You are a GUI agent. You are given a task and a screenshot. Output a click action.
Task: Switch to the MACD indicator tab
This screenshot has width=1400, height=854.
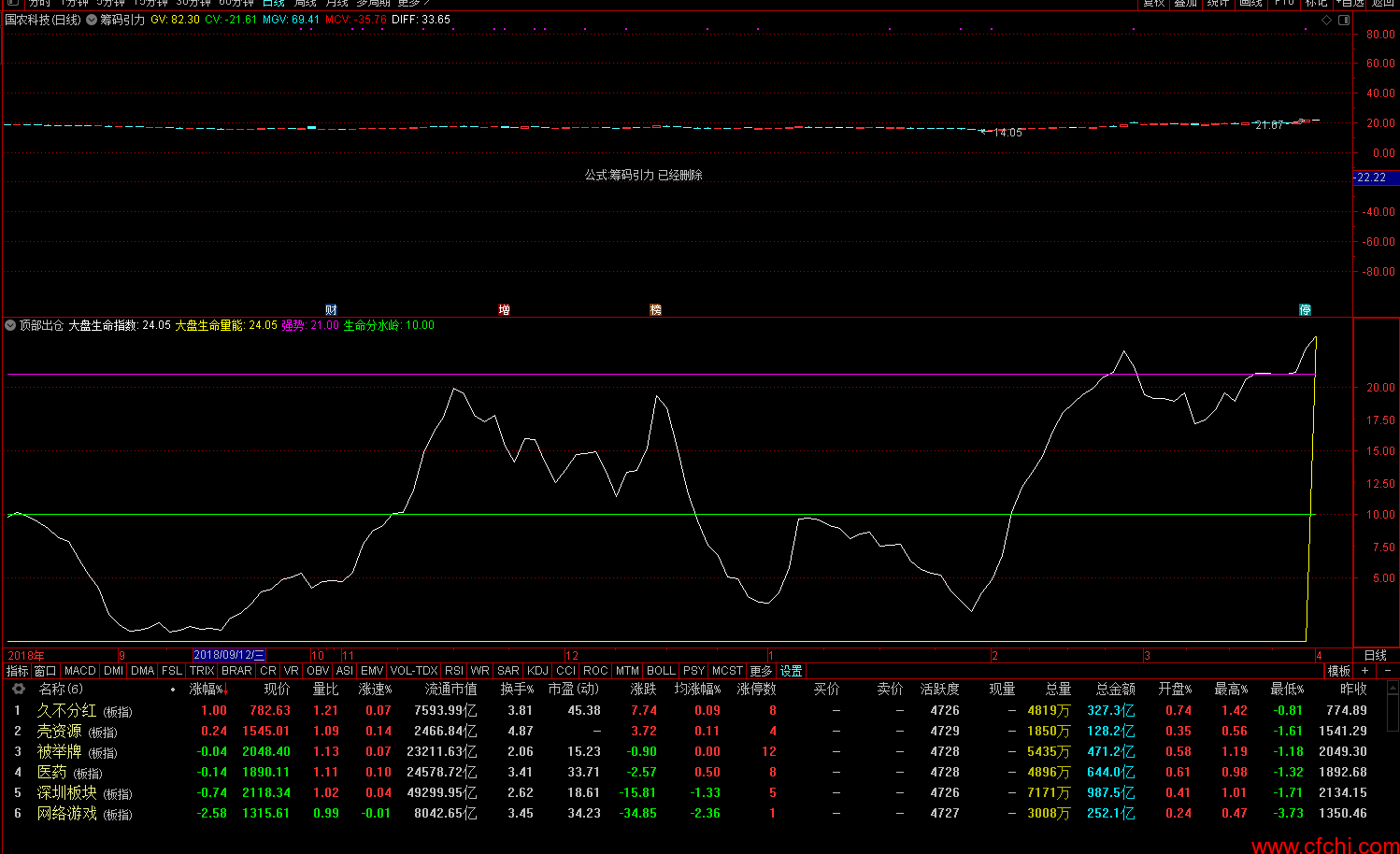pos(80,671)
